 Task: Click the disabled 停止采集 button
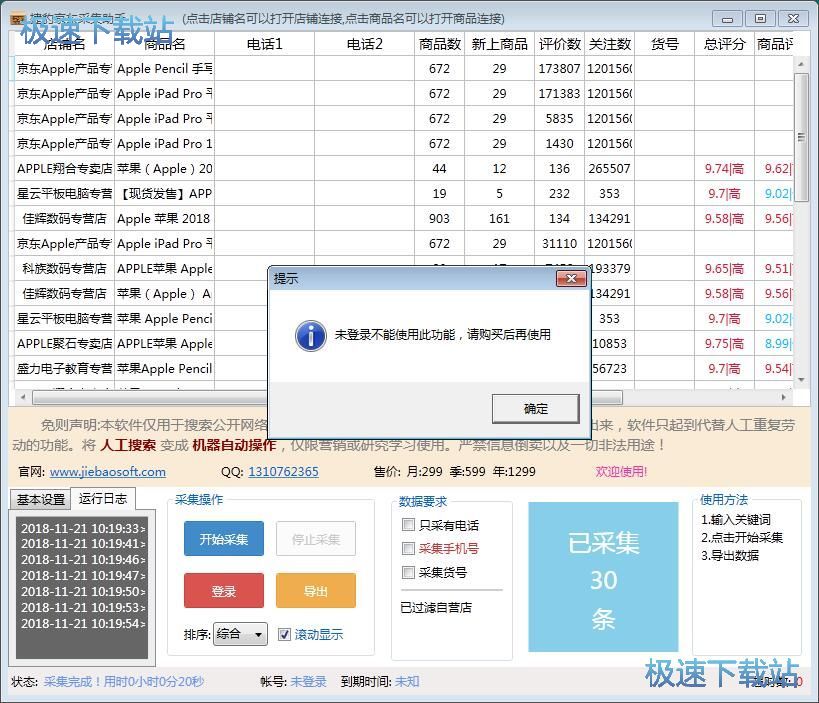click(x=315, y=538)
